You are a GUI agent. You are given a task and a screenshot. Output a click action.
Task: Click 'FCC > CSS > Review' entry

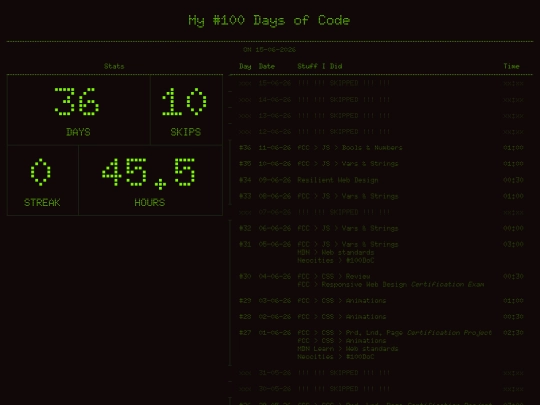334,276
